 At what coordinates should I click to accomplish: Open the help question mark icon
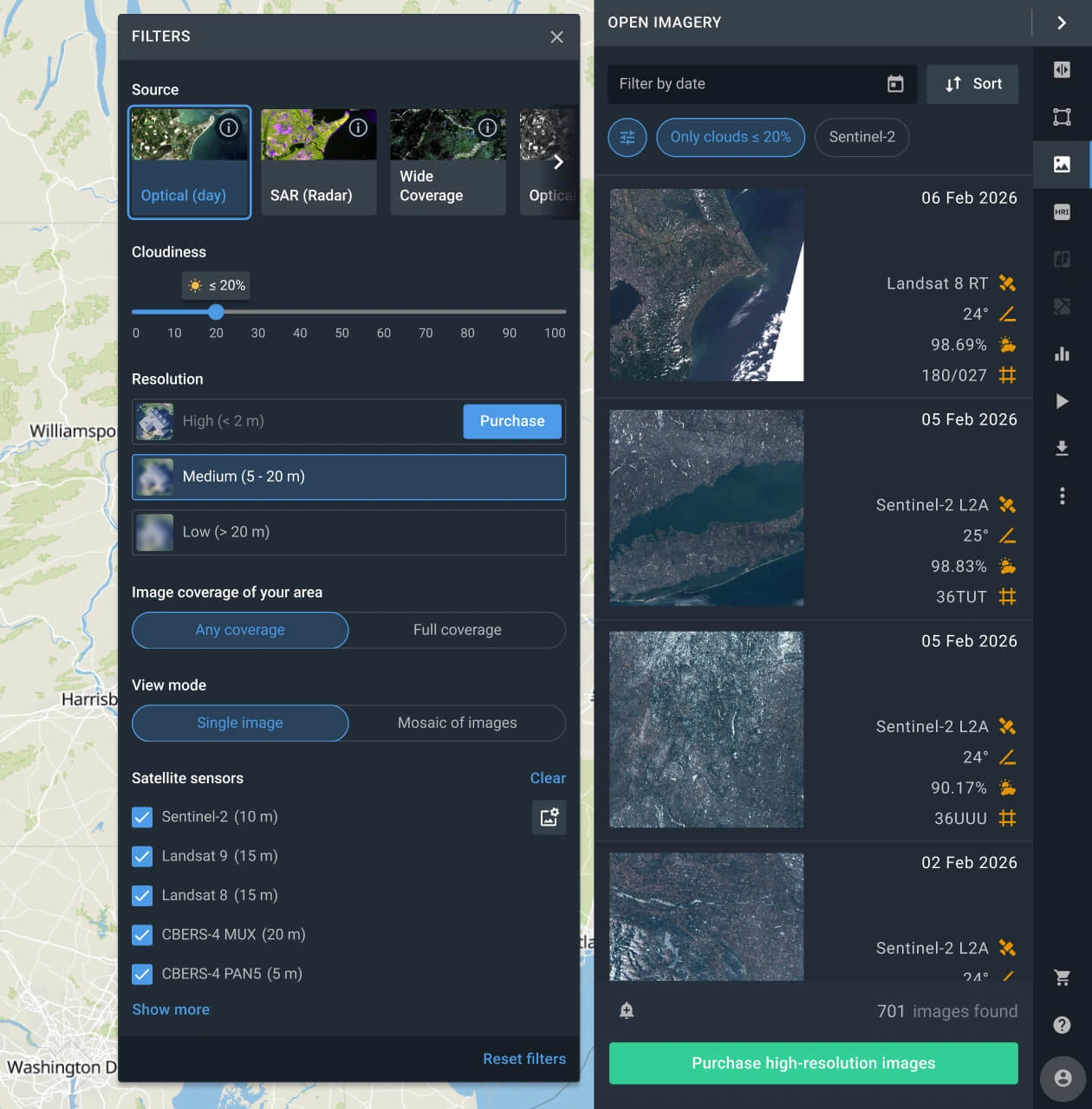tap(1063, 1024)
